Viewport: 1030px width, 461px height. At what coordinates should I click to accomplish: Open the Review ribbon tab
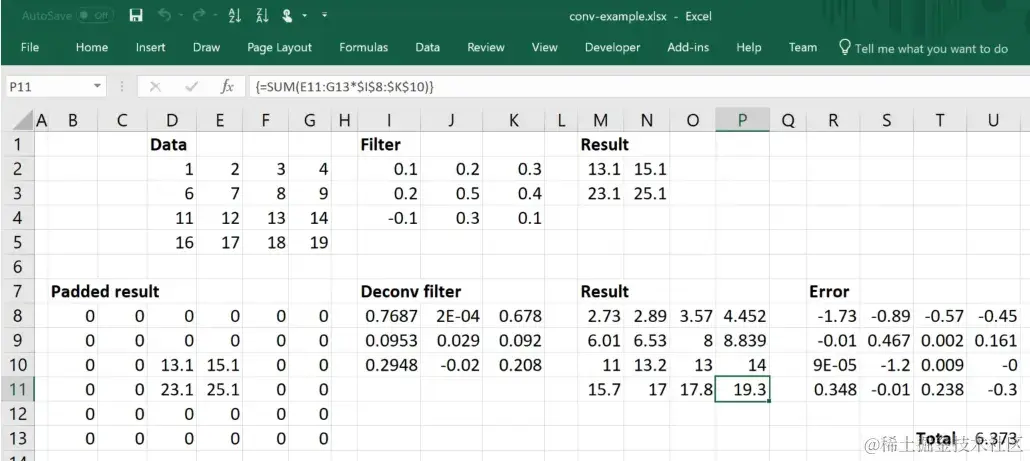click(x=485, y=47)
